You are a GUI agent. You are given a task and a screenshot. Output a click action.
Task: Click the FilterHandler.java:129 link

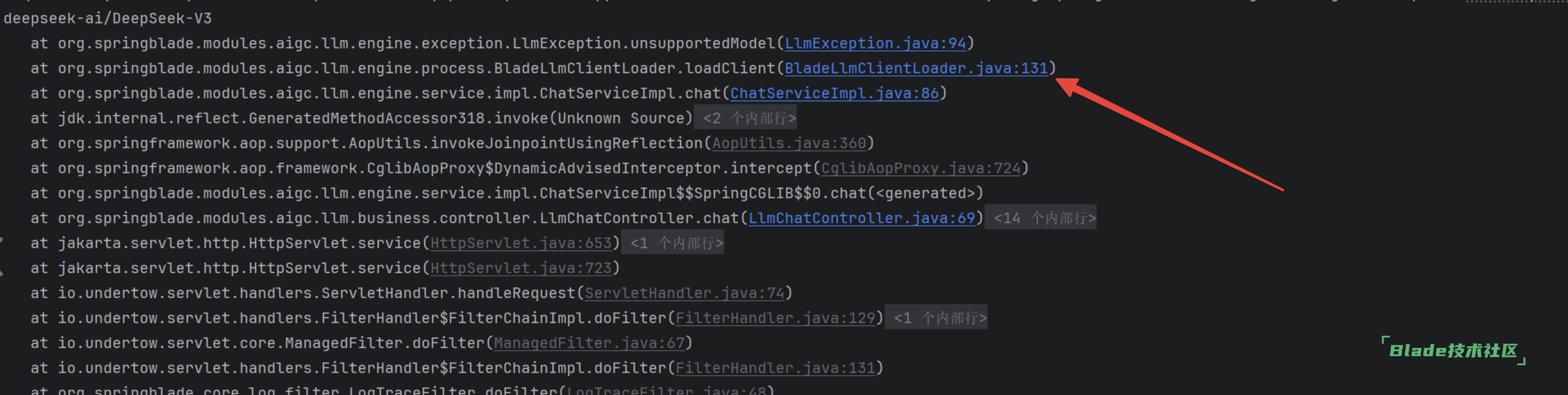coord(775,318)
